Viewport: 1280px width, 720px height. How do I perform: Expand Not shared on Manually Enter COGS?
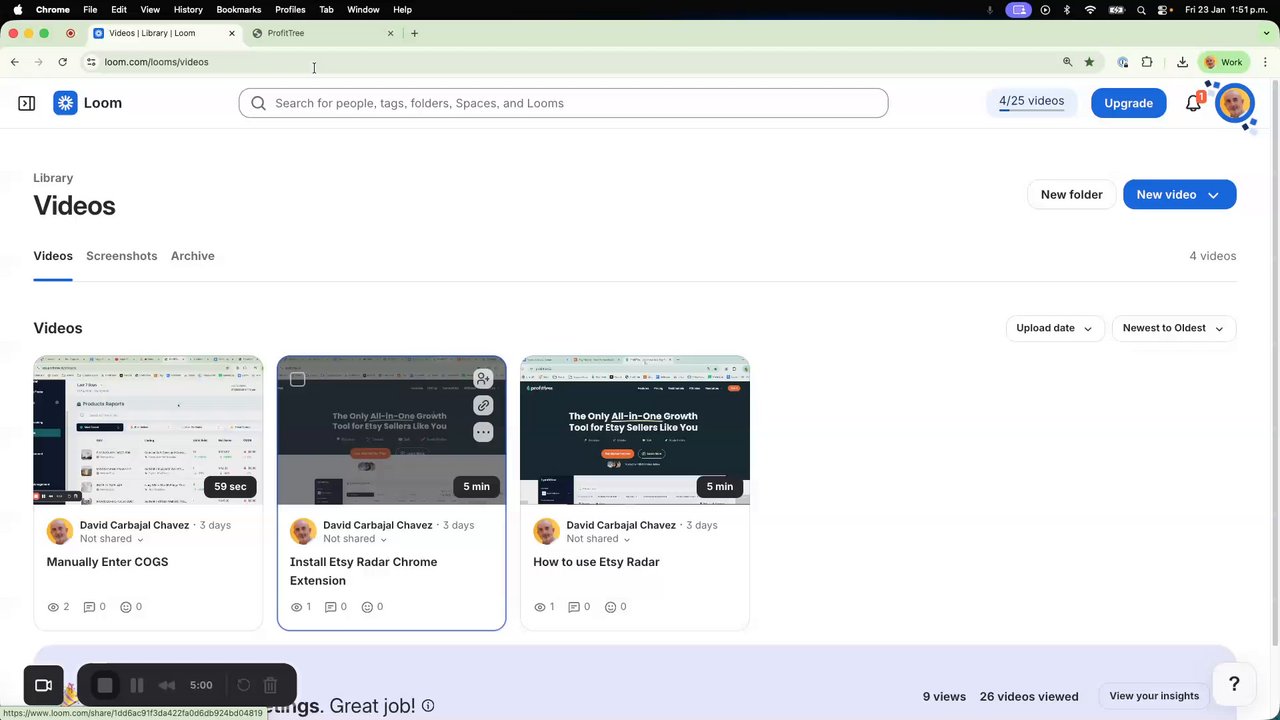pos(111,539)
